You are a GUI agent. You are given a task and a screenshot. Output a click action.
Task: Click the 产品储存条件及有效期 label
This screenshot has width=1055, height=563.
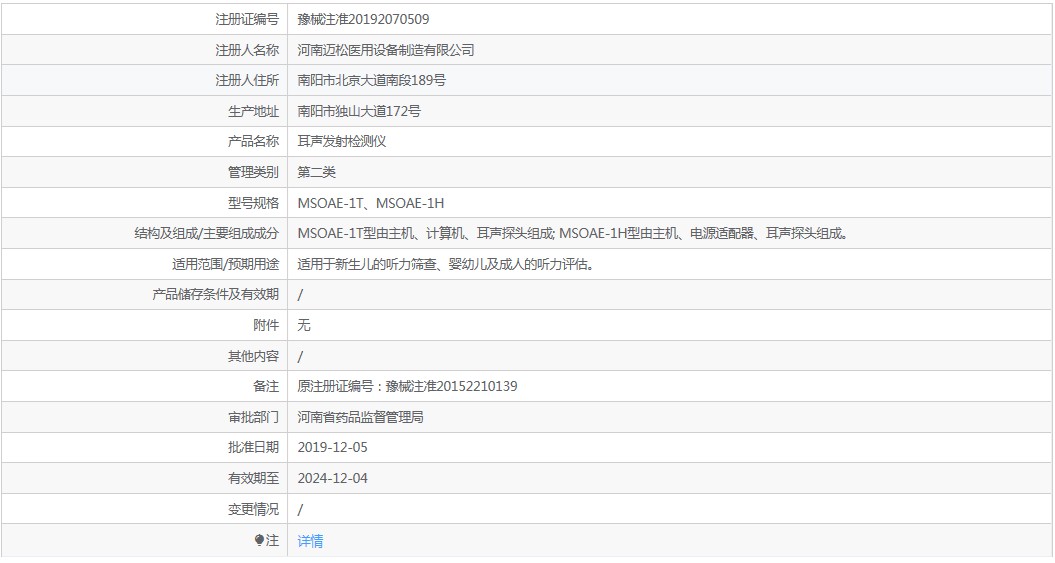215,295
